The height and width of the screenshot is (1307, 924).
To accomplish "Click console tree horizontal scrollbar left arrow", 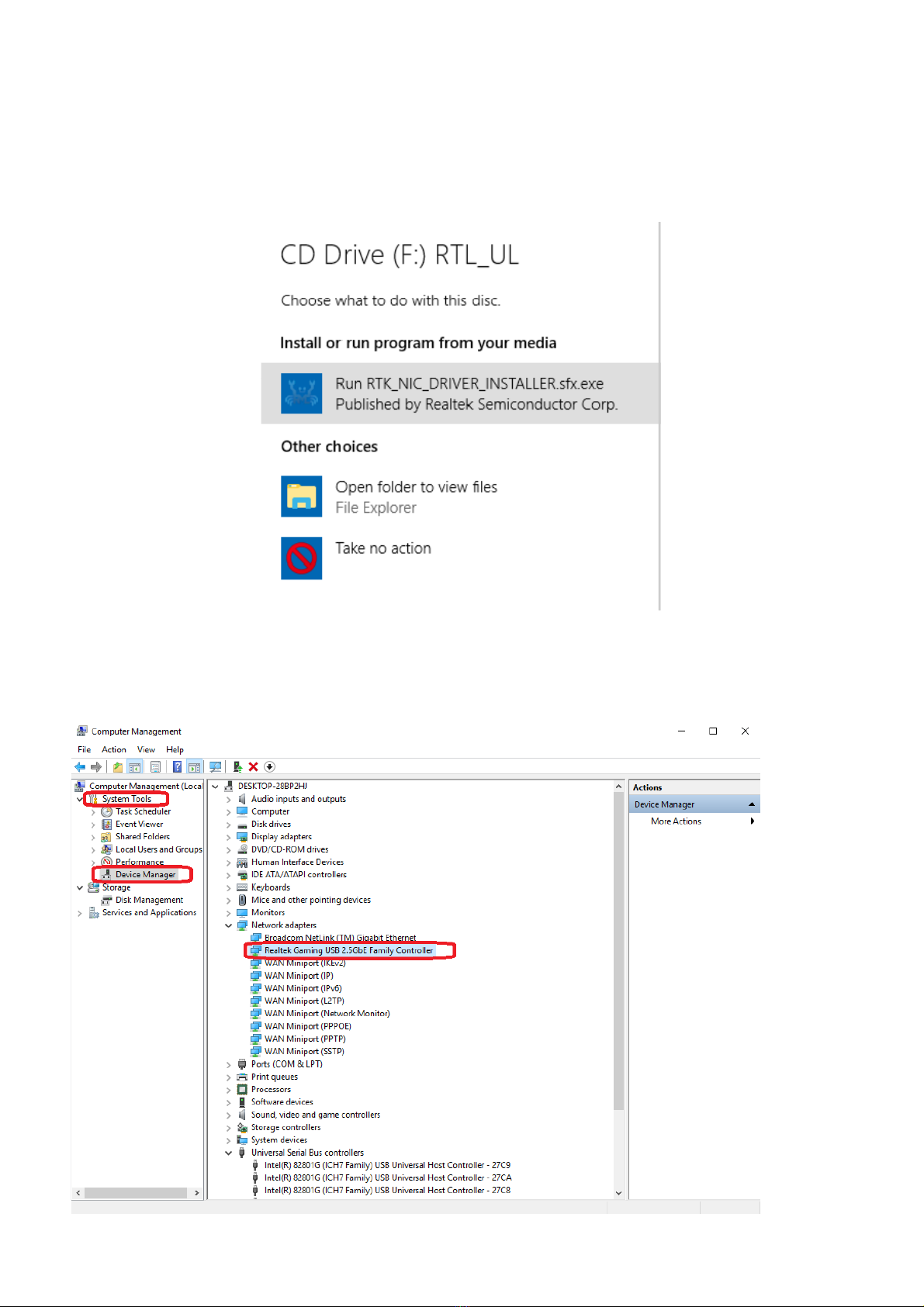I will pos(78,1193).
